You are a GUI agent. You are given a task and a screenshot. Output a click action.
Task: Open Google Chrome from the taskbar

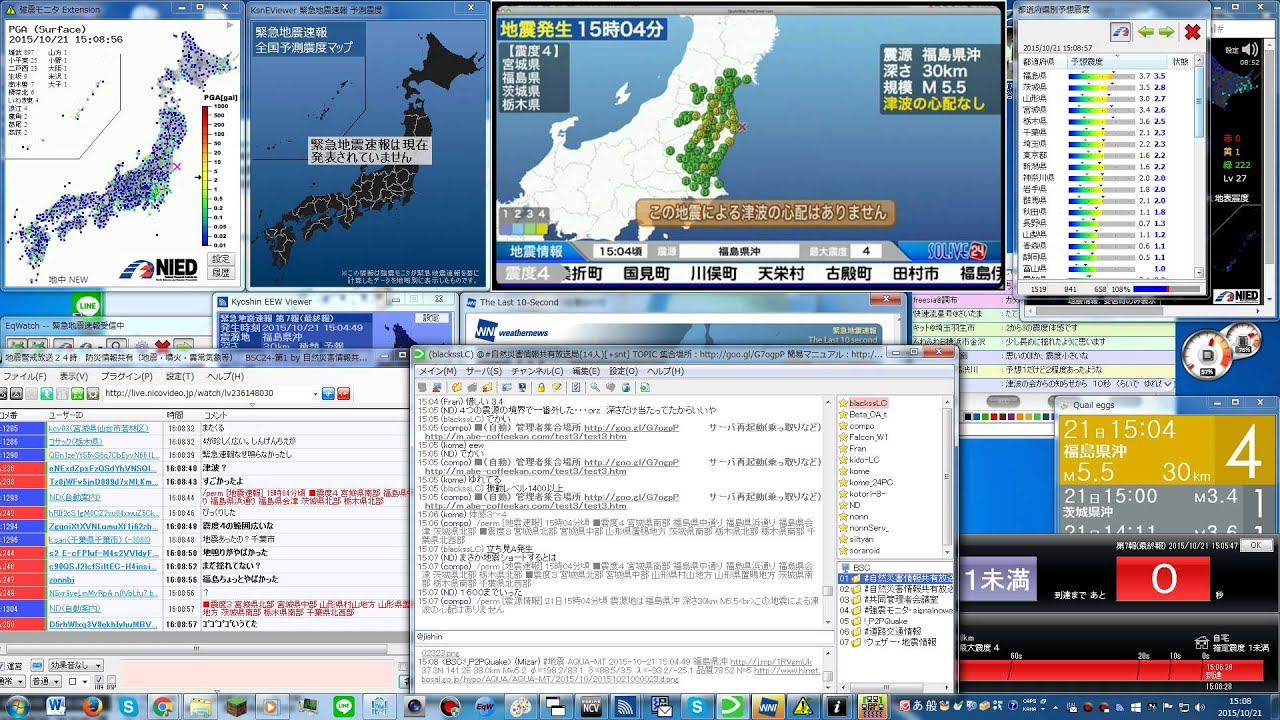click(163, 707)
